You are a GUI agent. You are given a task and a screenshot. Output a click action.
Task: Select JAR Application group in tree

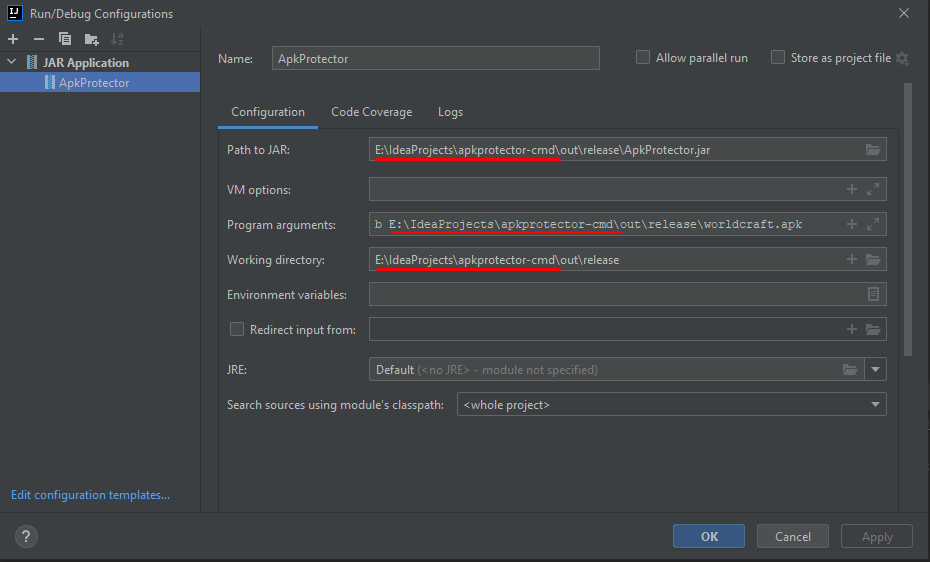[85, 62]
